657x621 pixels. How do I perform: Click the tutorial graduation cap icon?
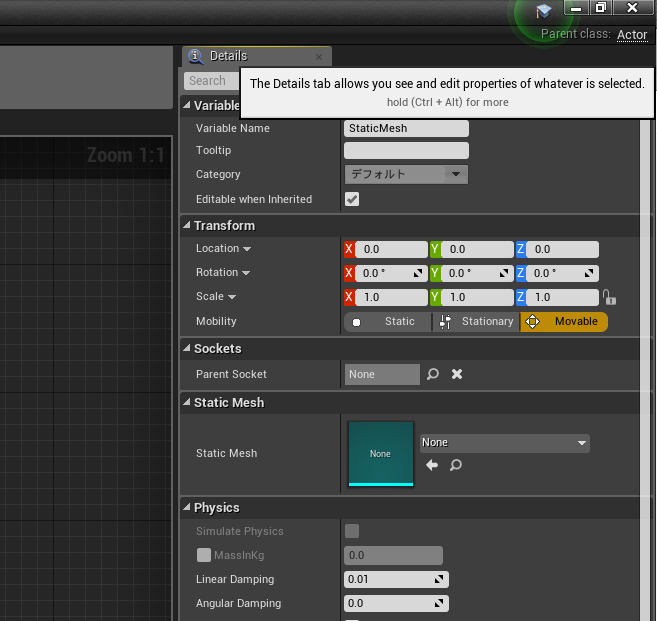coord(543,11)
